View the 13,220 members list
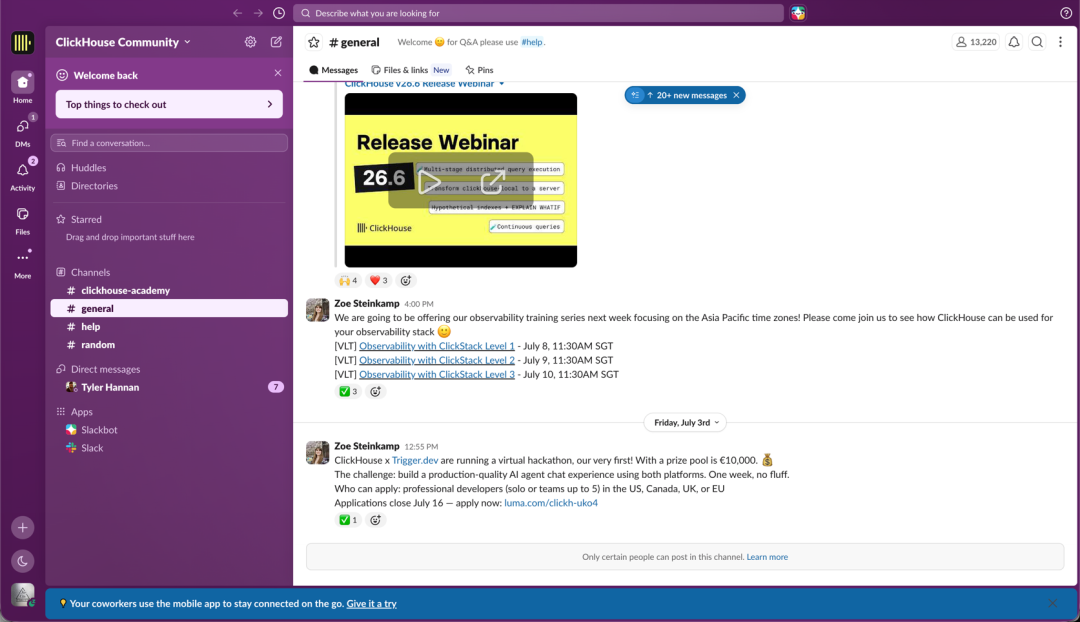Image resolution: width=1080 pixels, height=622 pixels. (x=976, y=42)
